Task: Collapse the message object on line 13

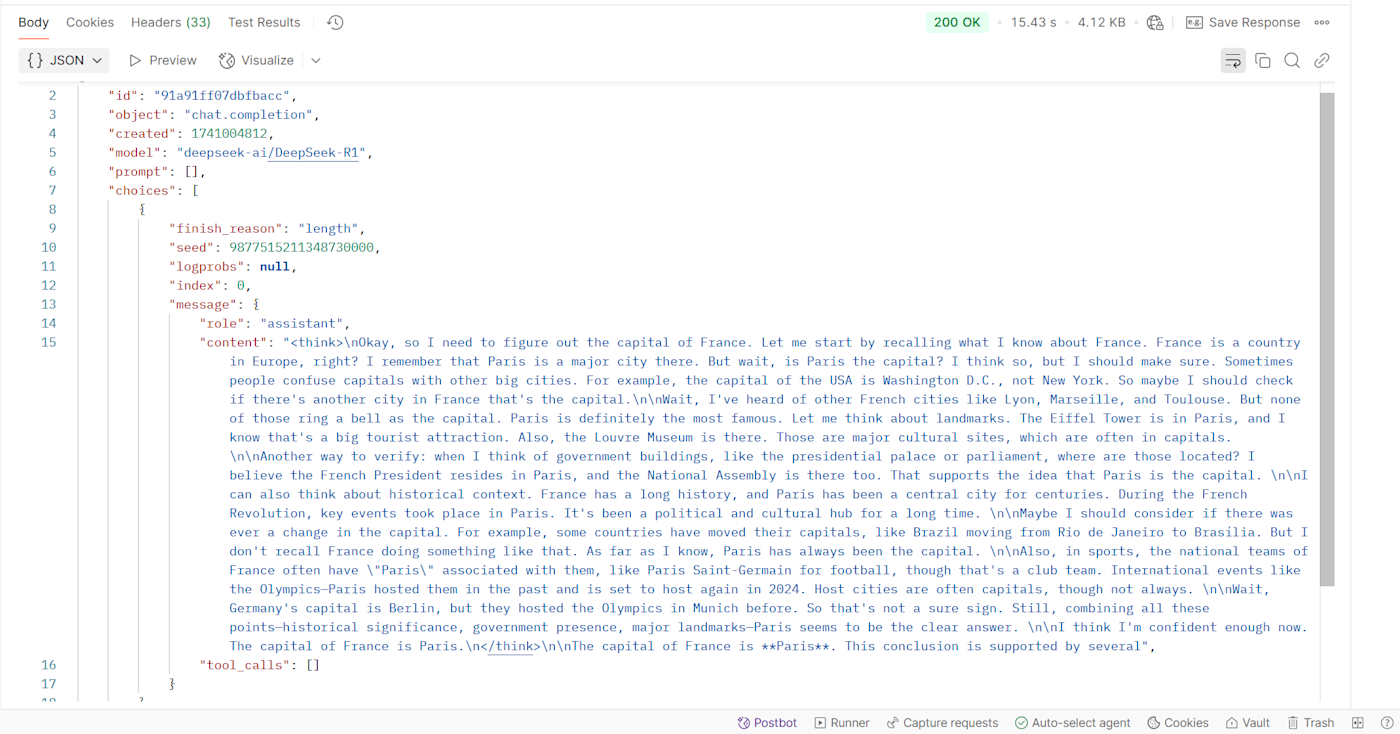Action: [256, 304]
